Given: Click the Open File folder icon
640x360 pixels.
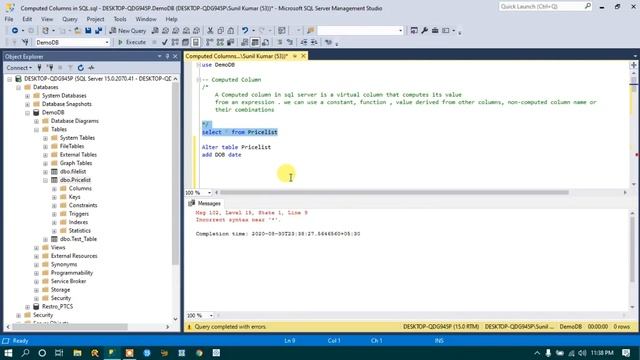Looking at the screenshot, I should [x=77, y=31].
